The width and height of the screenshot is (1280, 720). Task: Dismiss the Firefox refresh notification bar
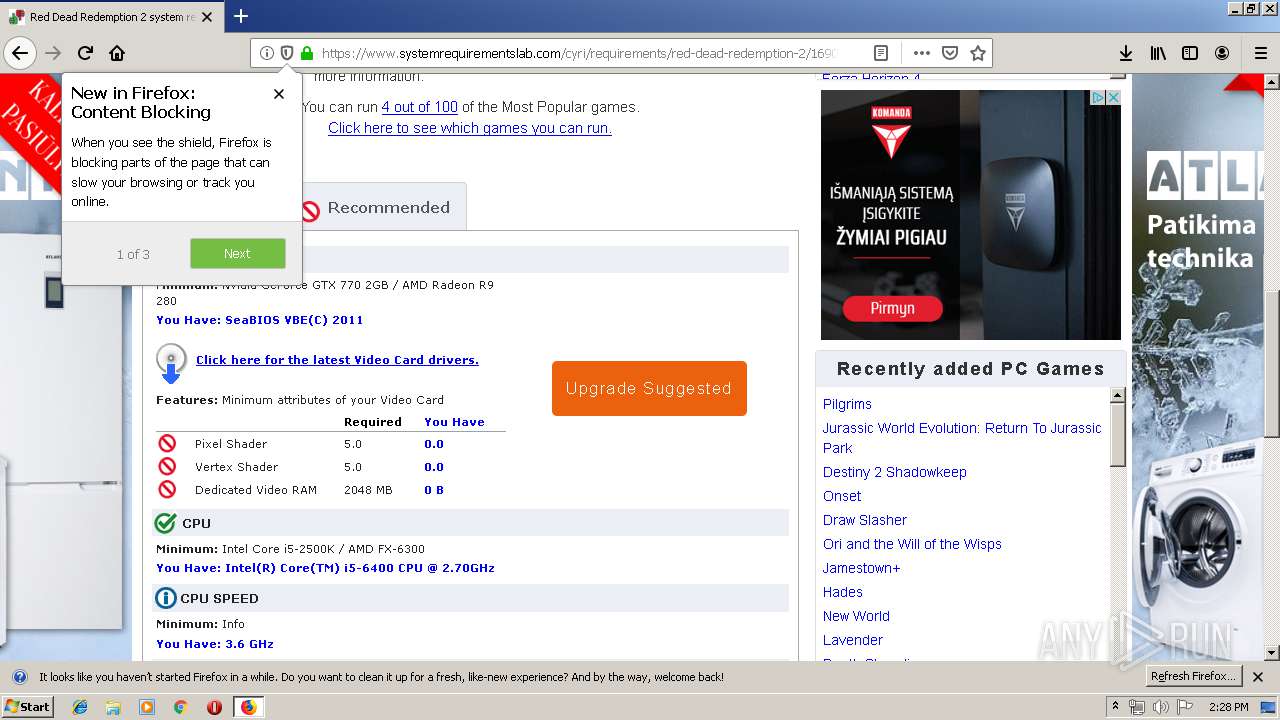pos(1258,677)
